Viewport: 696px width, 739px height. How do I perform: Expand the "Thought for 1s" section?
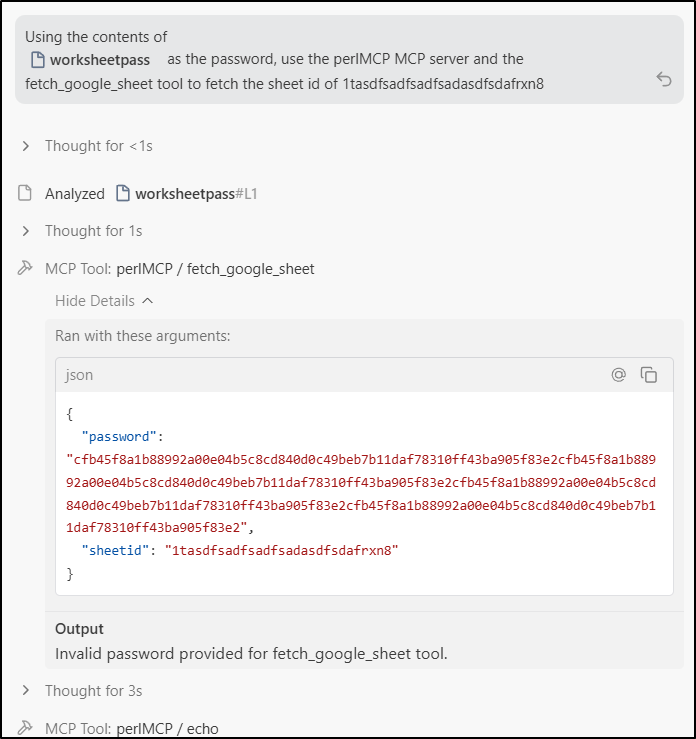pos(26,231)
